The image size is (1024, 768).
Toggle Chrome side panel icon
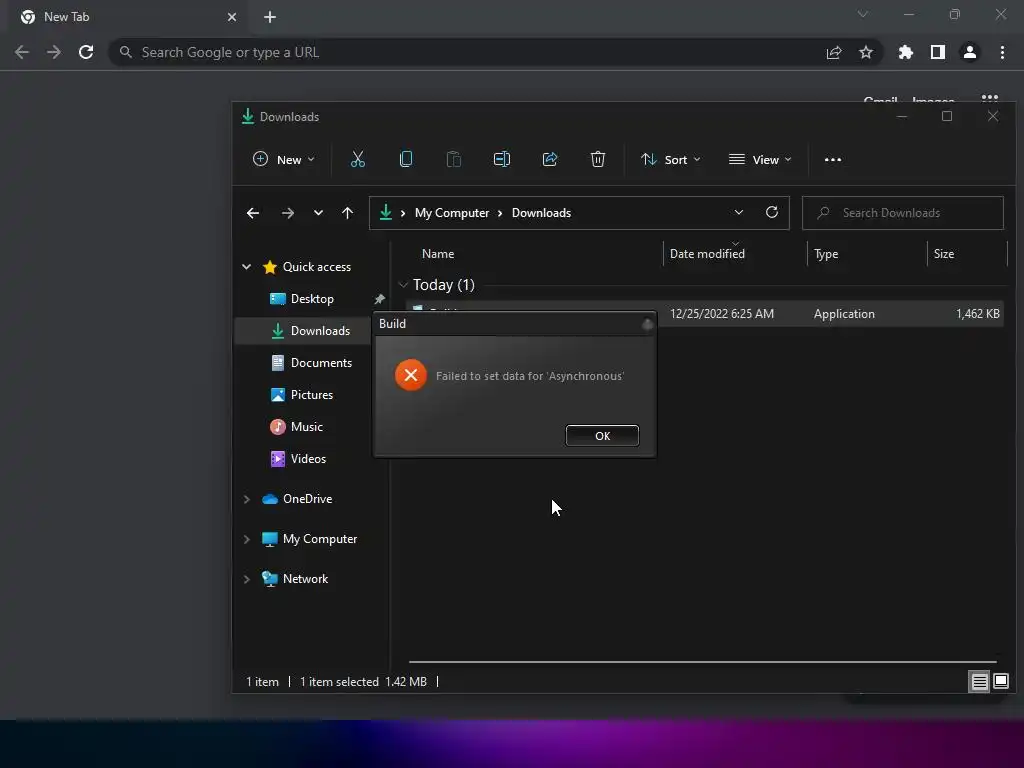click(x=938, y=52)
